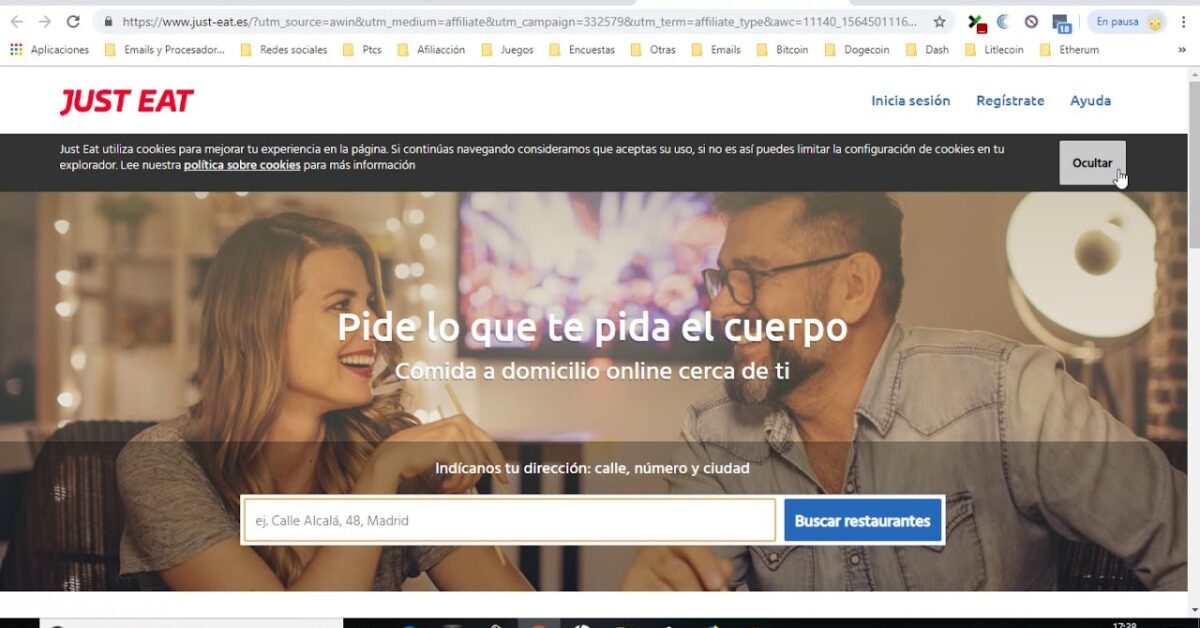Click the crescent moon extension icon
The height and width of the screenshot is (628, 1200).
1003,21
